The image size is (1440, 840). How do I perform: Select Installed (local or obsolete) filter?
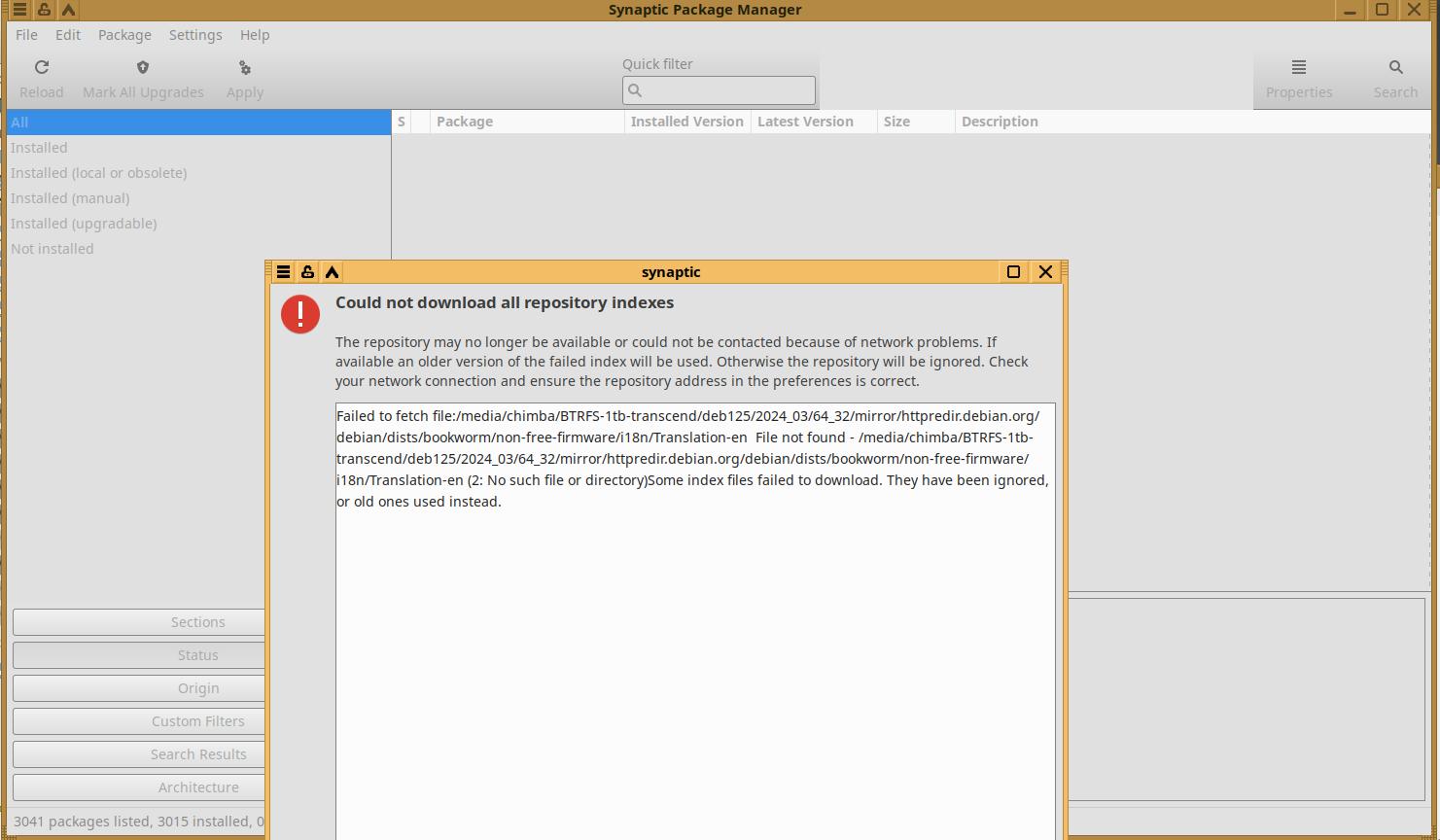[198, 173]
